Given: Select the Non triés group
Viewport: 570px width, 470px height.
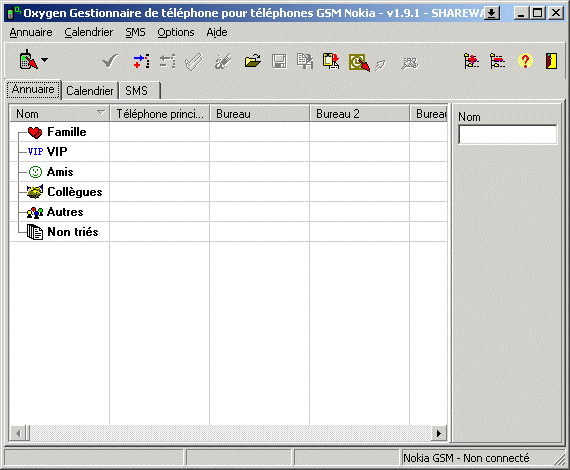Looking at the screenshot, I should click(x=73, y=232).
